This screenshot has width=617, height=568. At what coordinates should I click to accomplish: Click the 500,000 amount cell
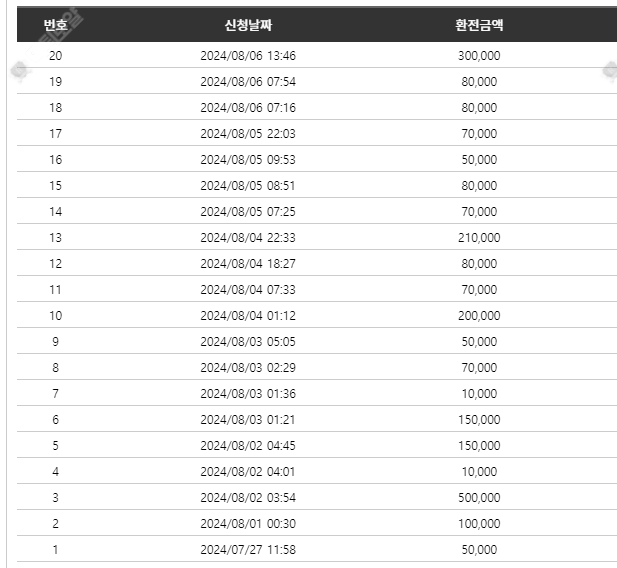[x=479, y=497]
